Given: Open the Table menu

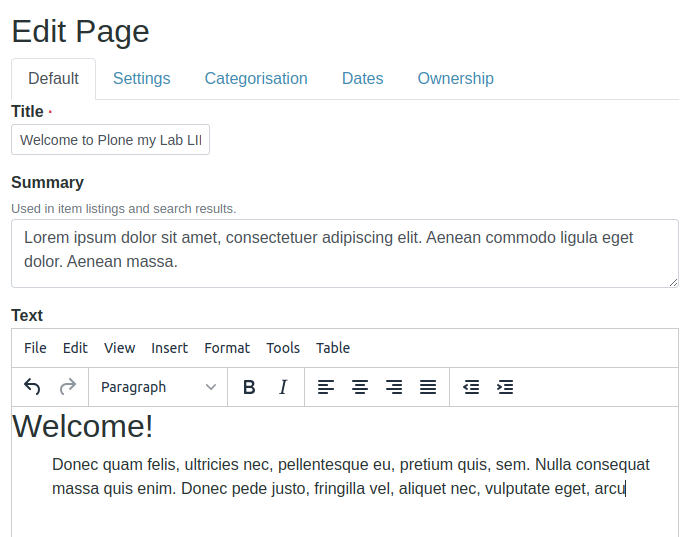Looking at the screenshot, I should [x=333, y=348].
